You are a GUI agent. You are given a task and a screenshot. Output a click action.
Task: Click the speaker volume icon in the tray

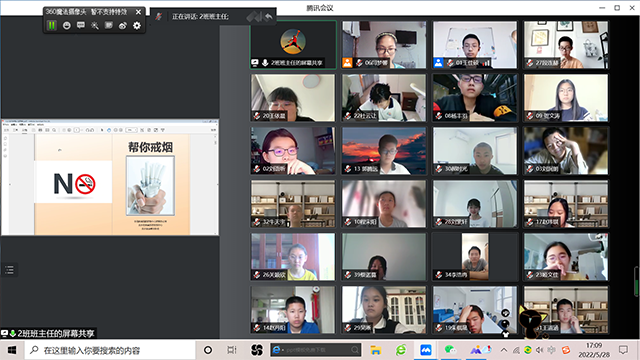pos(540,350)
